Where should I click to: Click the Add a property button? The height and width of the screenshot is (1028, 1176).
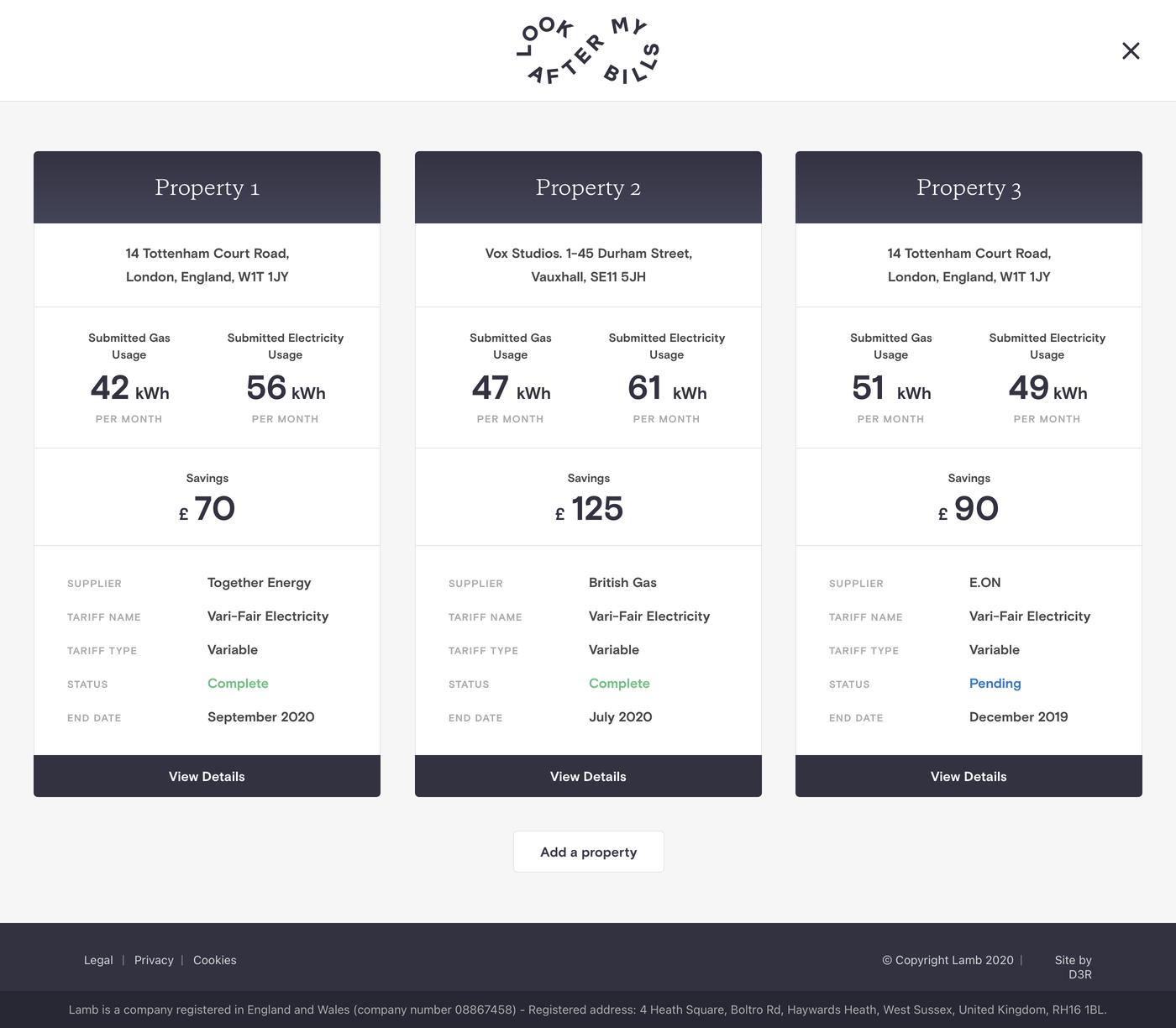[588, 852]
